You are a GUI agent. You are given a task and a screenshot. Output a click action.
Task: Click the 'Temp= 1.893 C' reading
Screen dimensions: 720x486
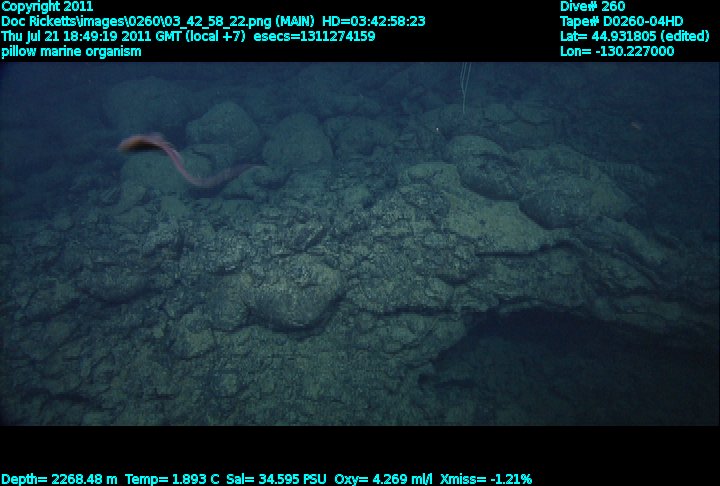click(172, 479)
